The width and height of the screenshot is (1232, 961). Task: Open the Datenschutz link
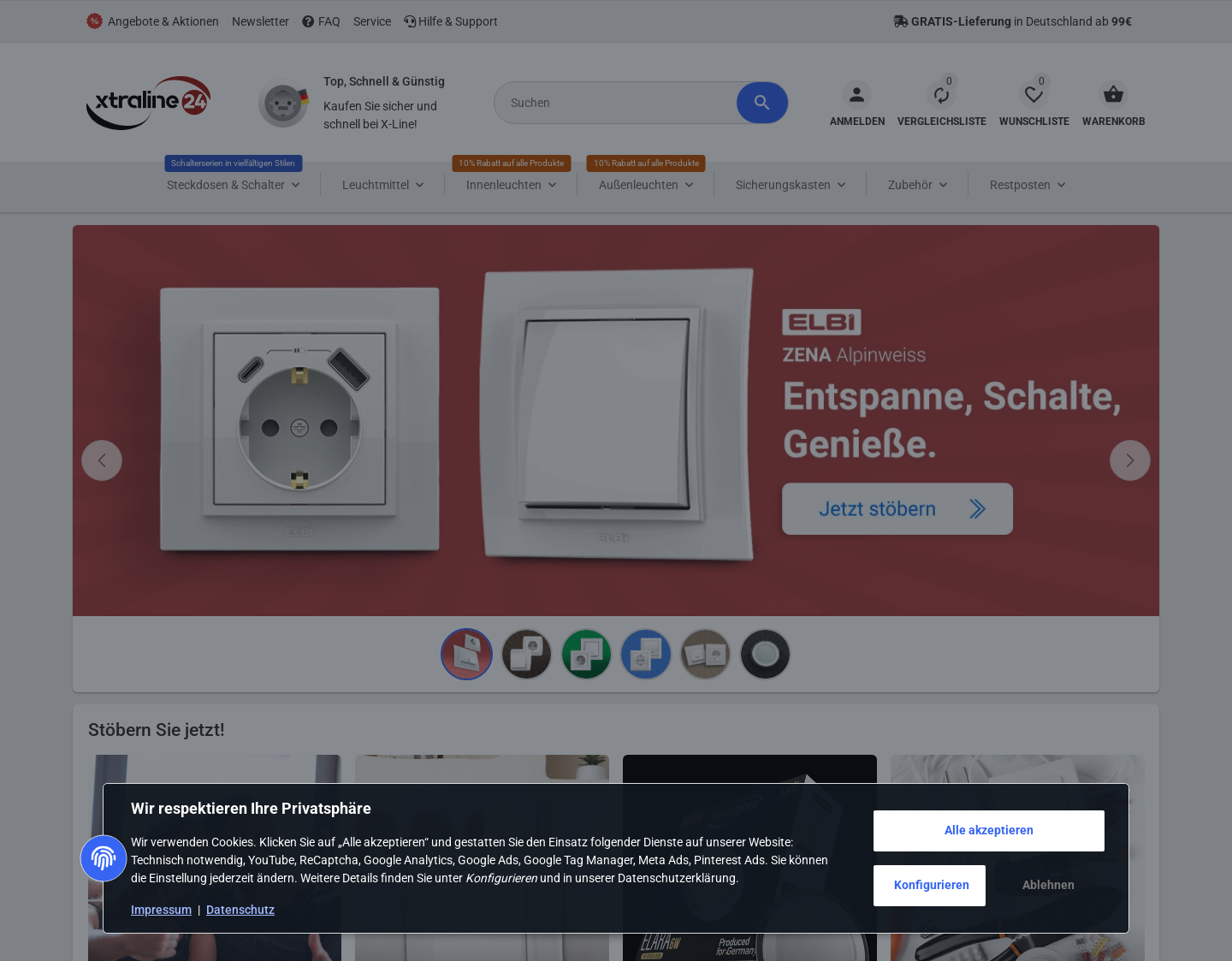(x=240, y=910)
